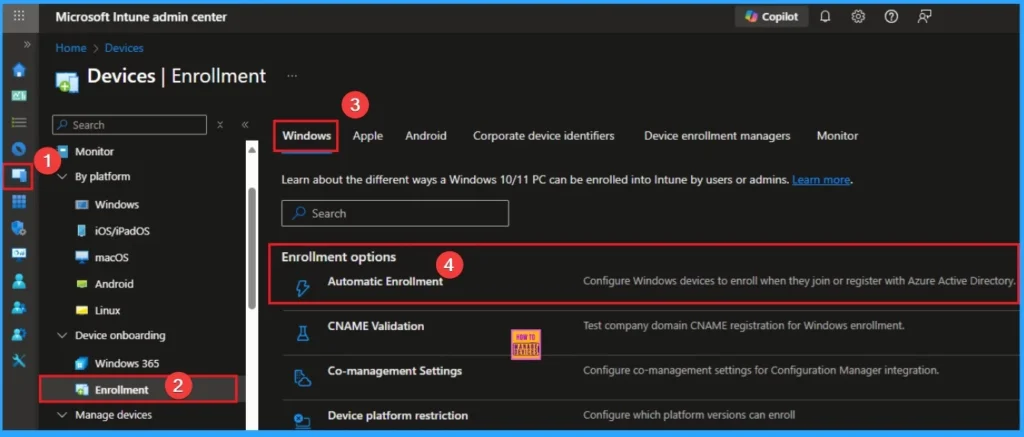Open help question mark icon
The width and height of the screenshot is (1024, 437).
(x=891, y=17)
